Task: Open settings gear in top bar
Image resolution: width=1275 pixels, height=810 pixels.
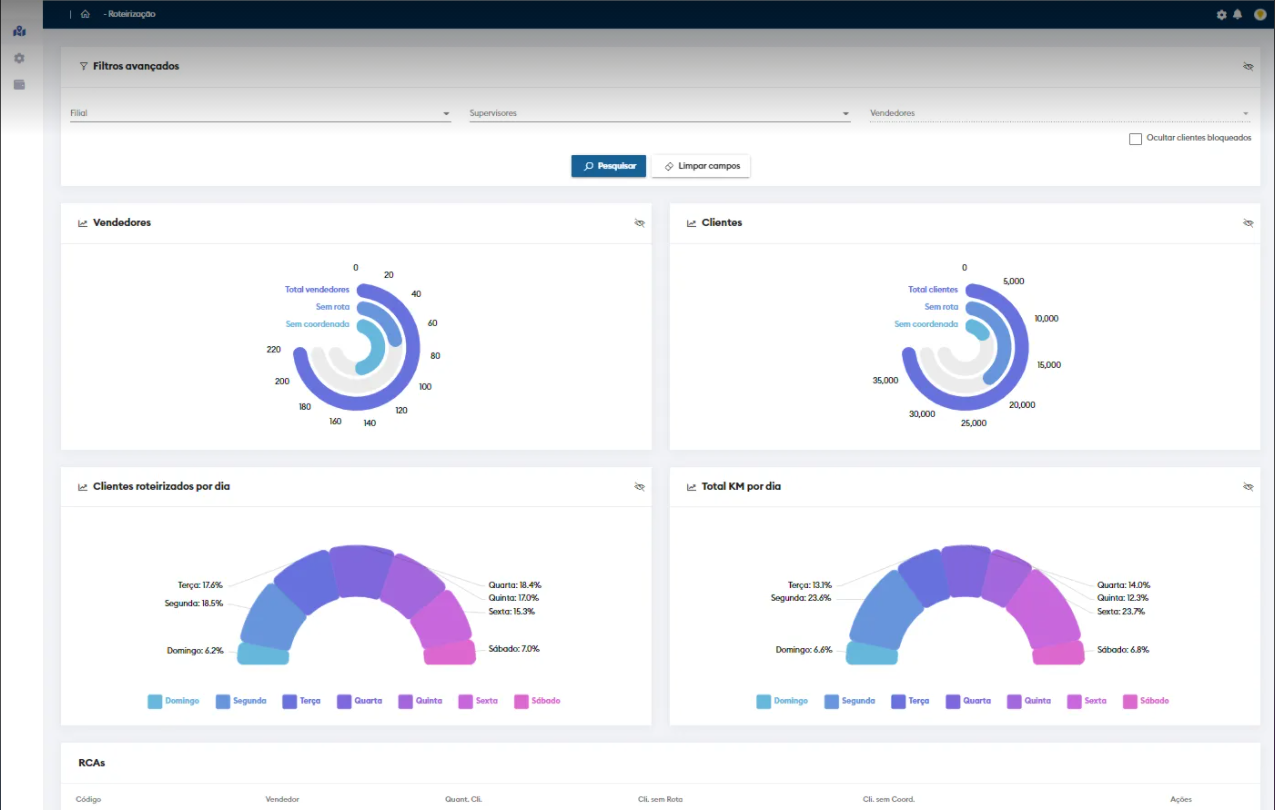Action: 1221,15
